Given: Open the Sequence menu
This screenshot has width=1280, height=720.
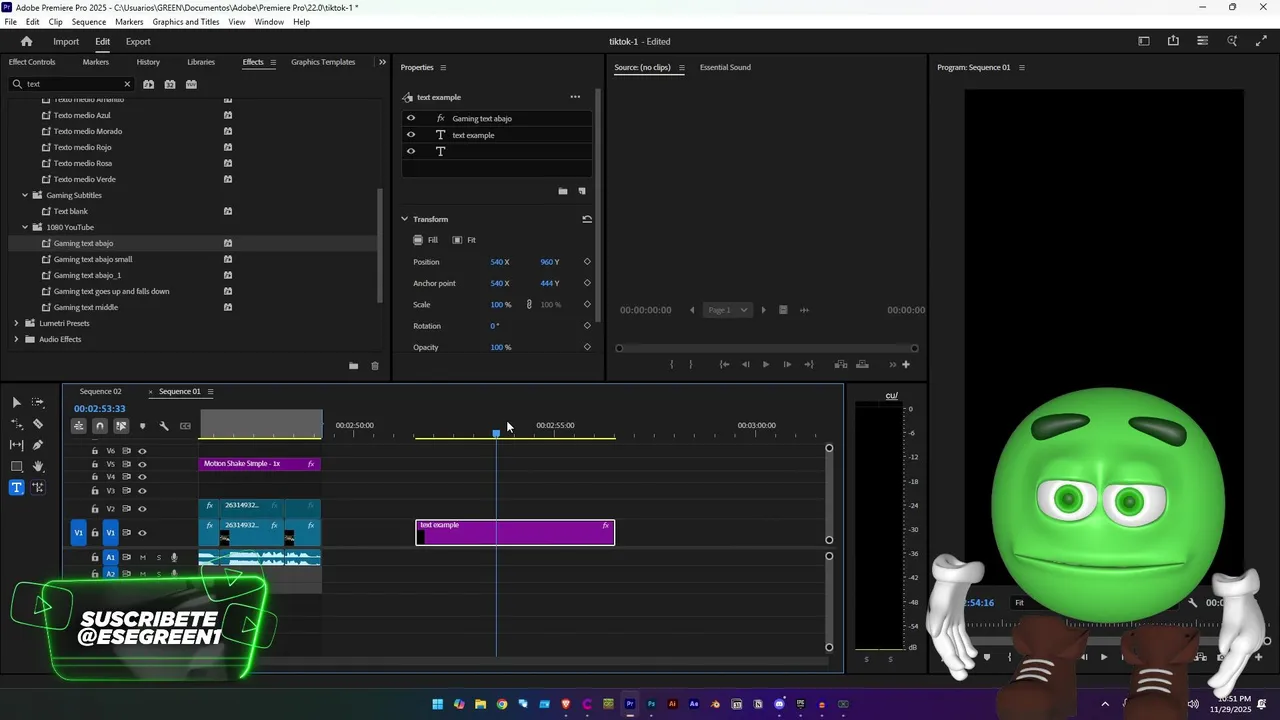Looking at the screenshot, I should coord(88,22).
